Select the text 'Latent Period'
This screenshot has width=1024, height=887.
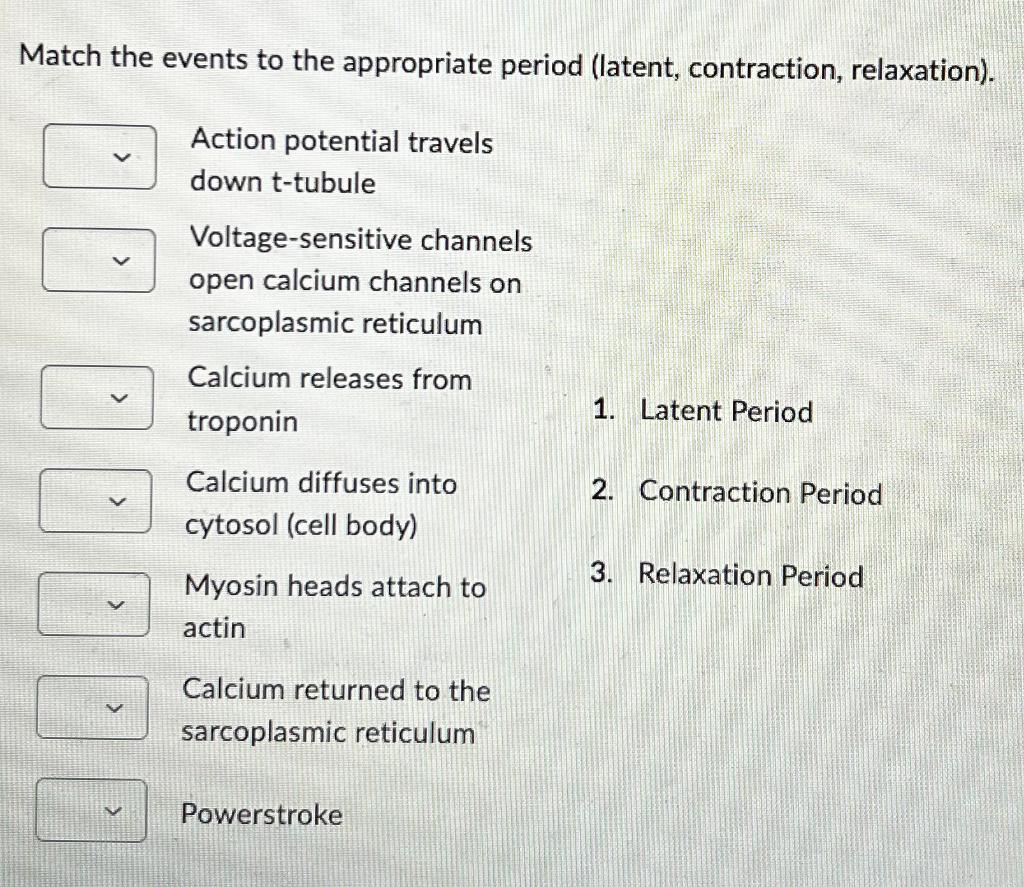point(727,411)
